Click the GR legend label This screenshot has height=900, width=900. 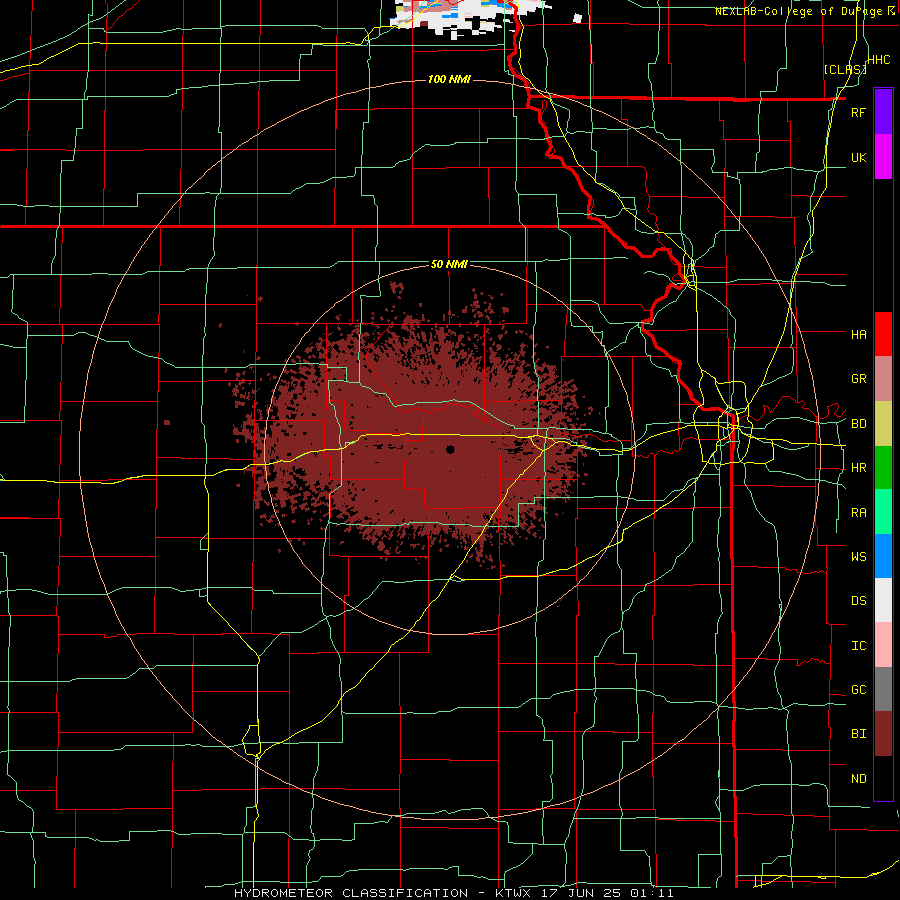point(858,379)
